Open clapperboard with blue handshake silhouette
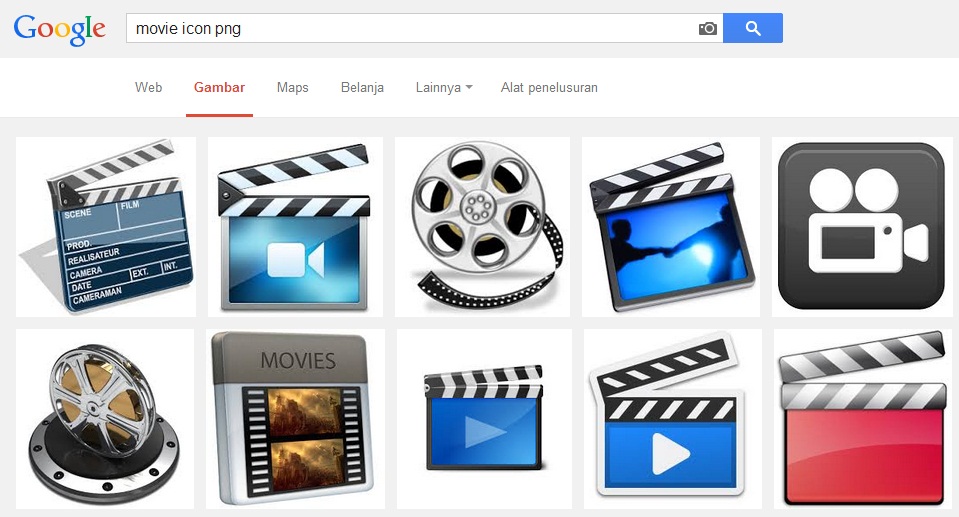The height and width of the screenshot is (517, 959). 671,226
